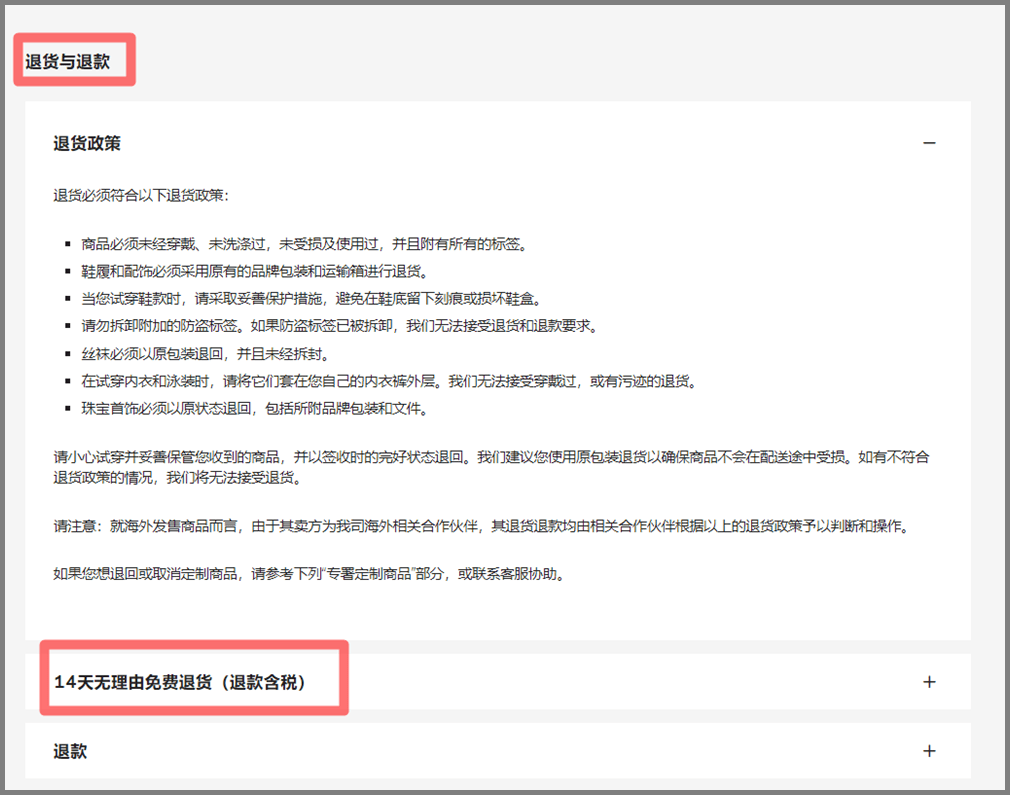This screenshot has width=1010, height=795.
Task: Click the bullet starting with 当您试穿鞋款时
Action: [311, 299]
